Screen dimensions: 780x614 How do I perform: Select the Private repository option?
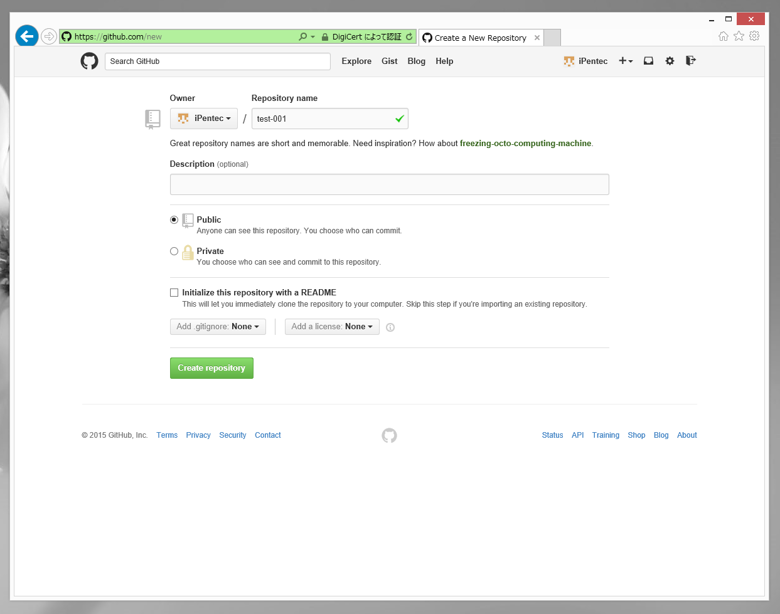174,251
